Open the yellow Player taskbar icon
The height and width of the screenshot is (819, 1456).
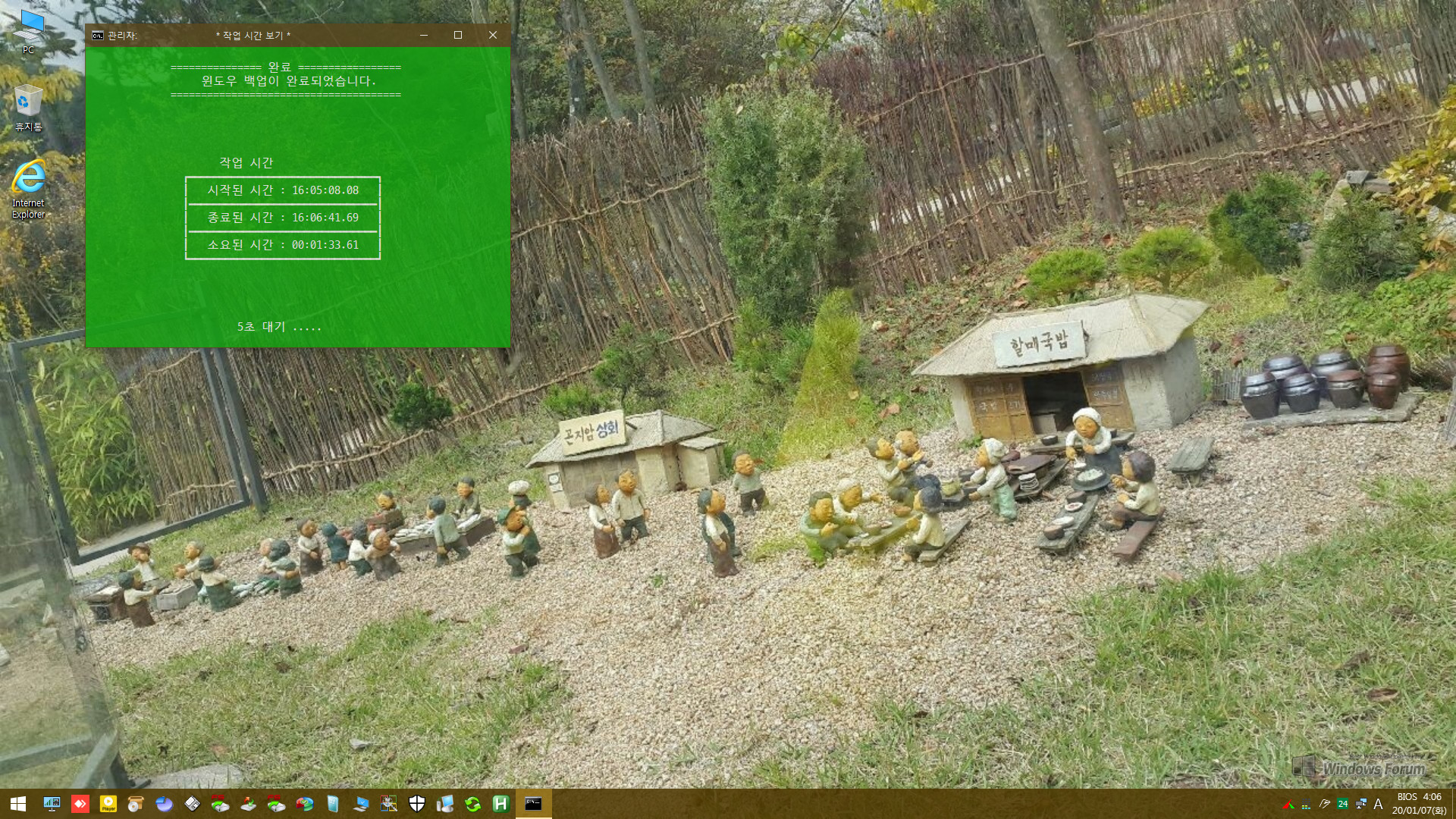pos(108,804)
